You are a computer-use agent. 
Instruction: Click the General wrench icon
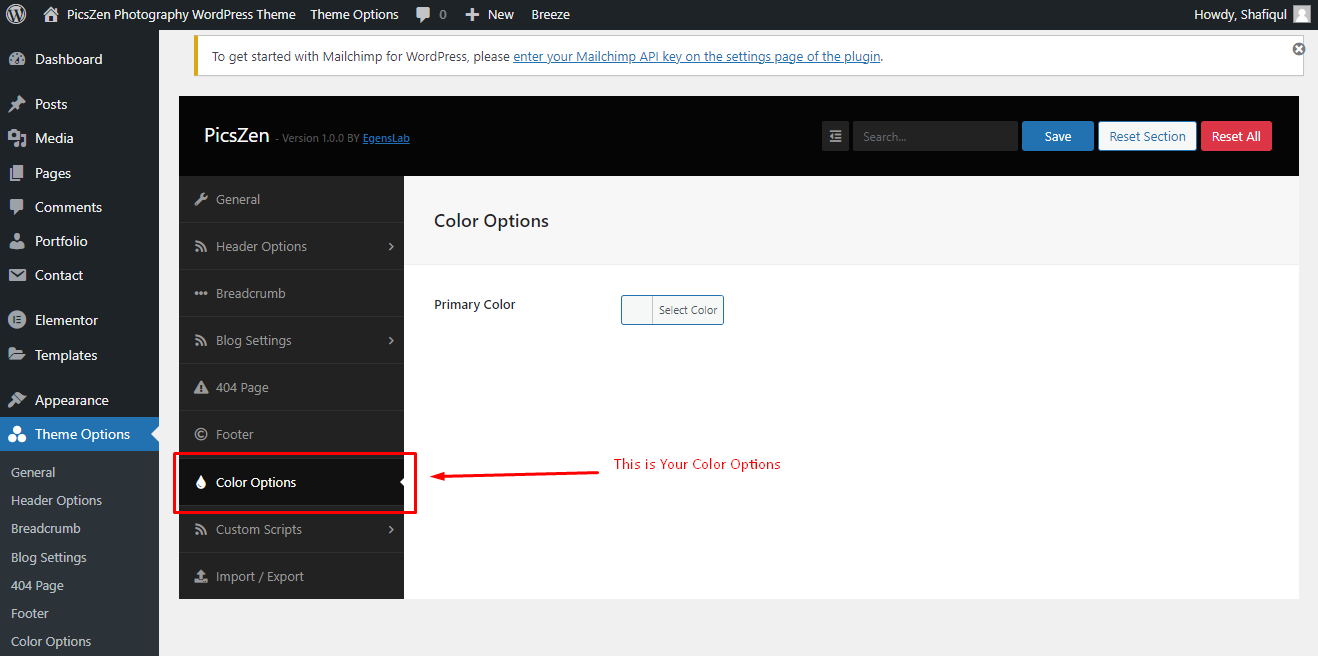tap(201, 199)
